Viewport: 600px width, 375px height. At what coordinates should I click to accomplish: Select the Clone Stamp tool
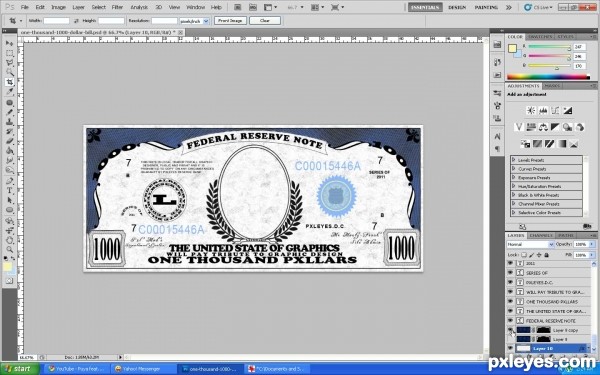(x=10, y=122)
